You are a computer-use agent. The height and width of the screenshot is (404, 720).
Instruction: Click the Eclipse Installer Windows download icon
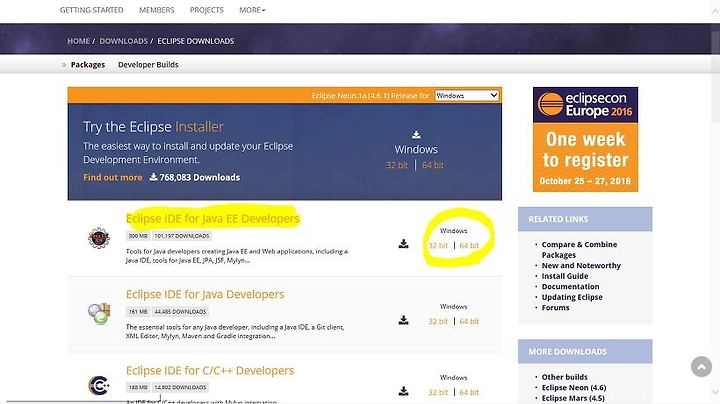(416, 135)
